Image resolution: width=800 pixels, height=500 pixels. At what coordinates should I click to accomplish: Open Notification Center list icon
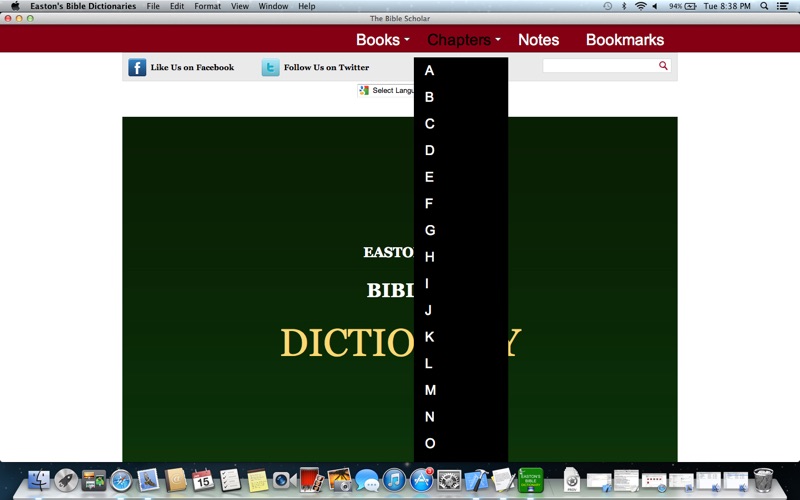tap(782, 6)
